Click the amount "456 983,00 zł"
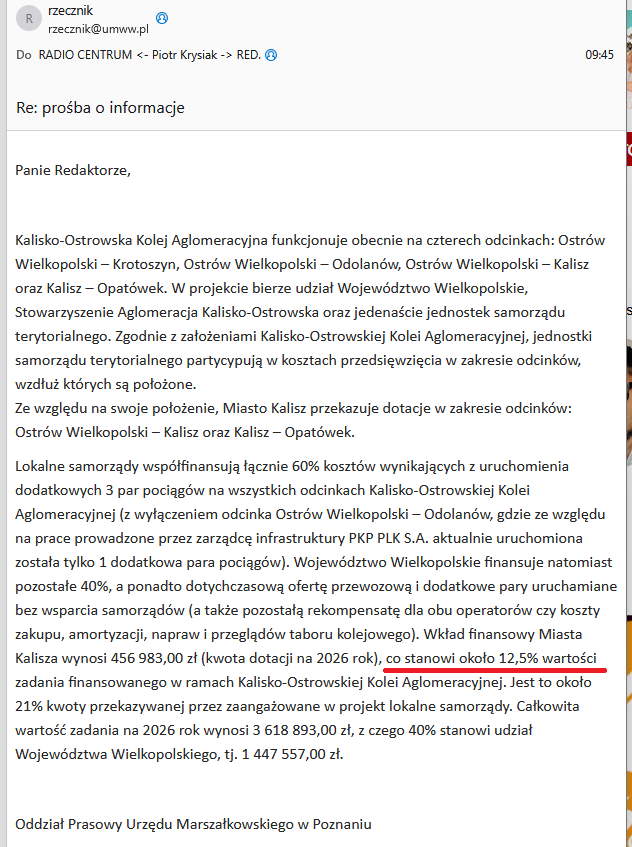632x847 pixels. [x=153, y=658]
